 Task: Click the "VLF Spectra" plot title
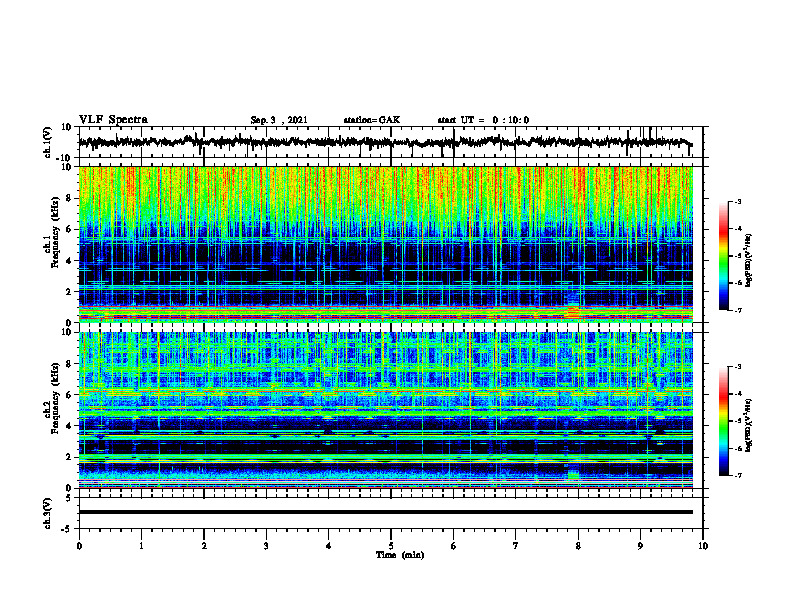114,120
